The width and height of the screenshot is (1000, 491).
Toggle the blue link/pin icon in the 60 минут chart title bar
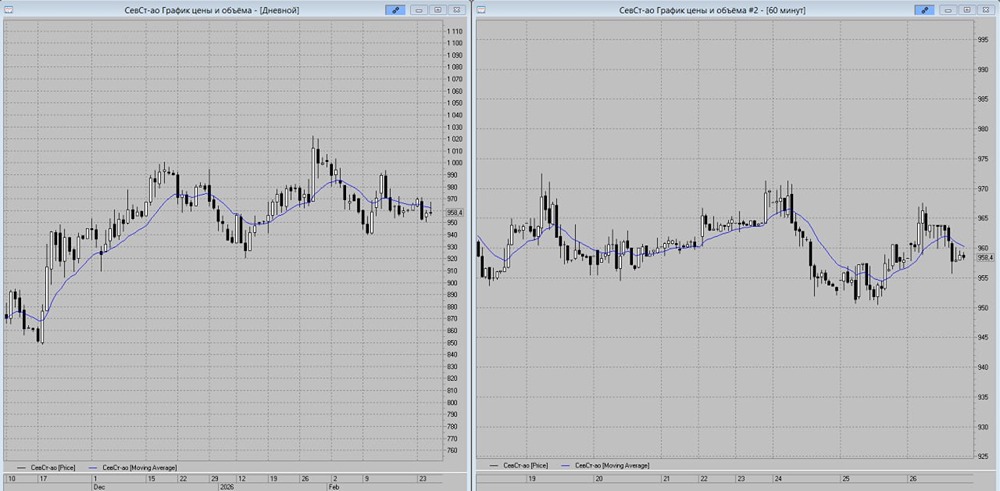[924, 10]
